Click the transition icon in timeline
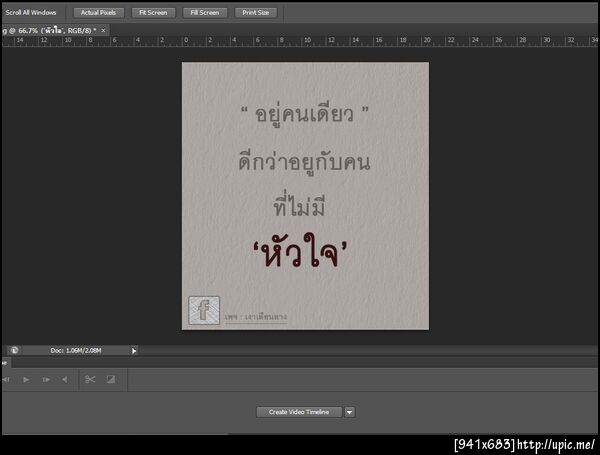The width and height of the screenshot is (600, 455). (111, 379)
